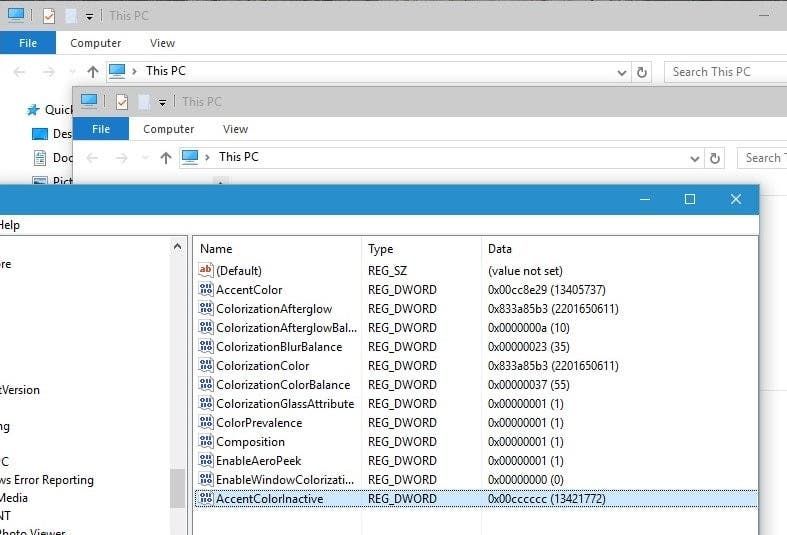The height and width of the screenshot is (535, 787).
Task: Open View tab in back Explorer window
Action: [162, 43]
